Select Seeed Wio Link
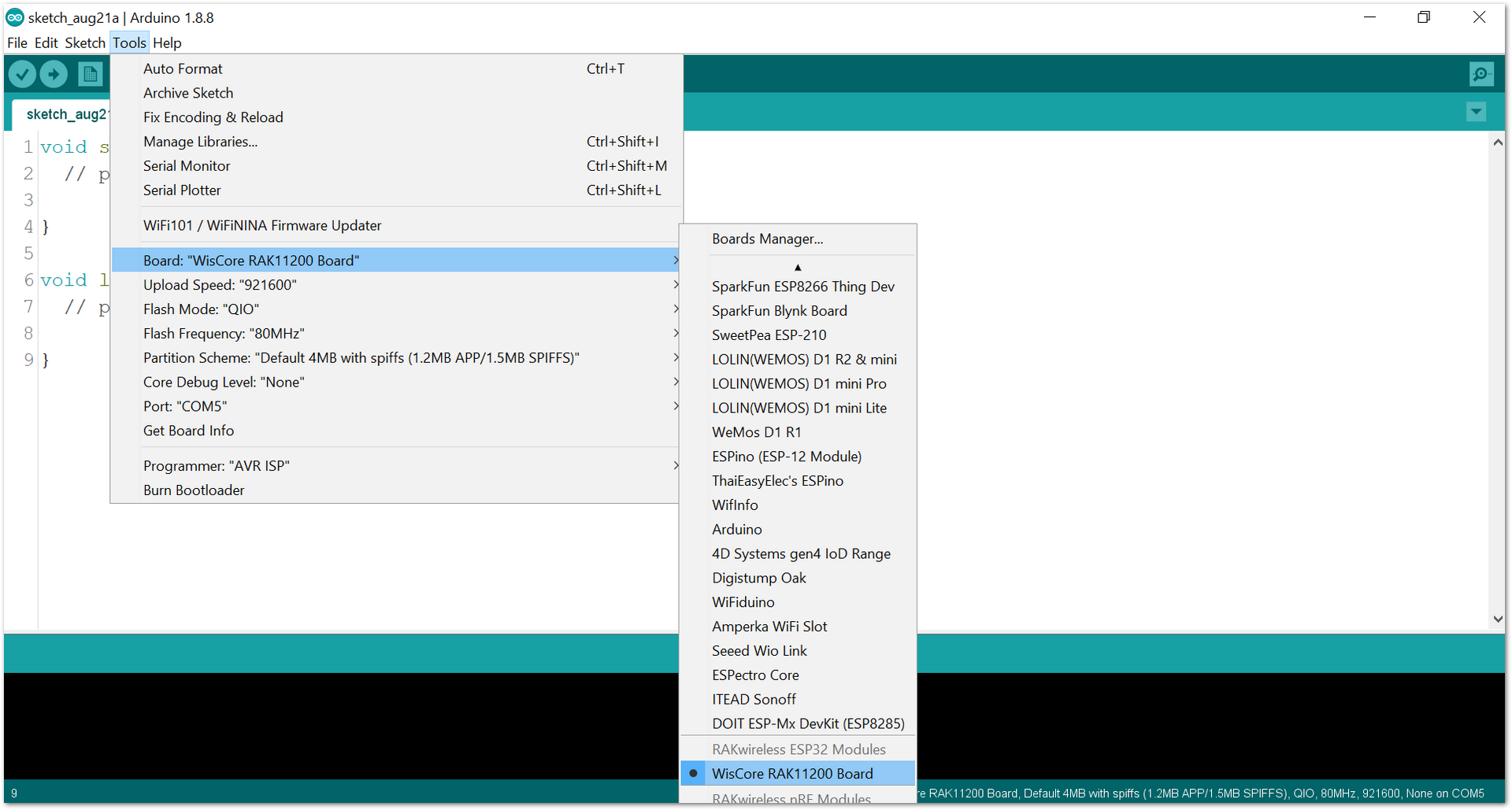Viewport: 1512px width, 810px height. [798, 652]
